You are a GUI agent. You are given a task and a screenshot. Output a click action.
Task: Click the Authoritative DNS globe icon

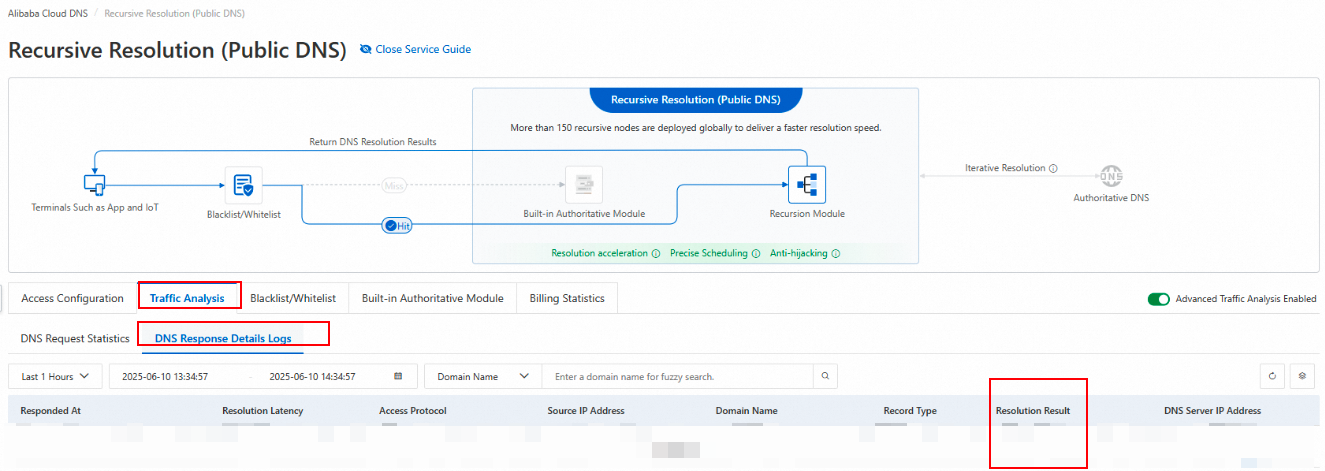click(1111, 176)
